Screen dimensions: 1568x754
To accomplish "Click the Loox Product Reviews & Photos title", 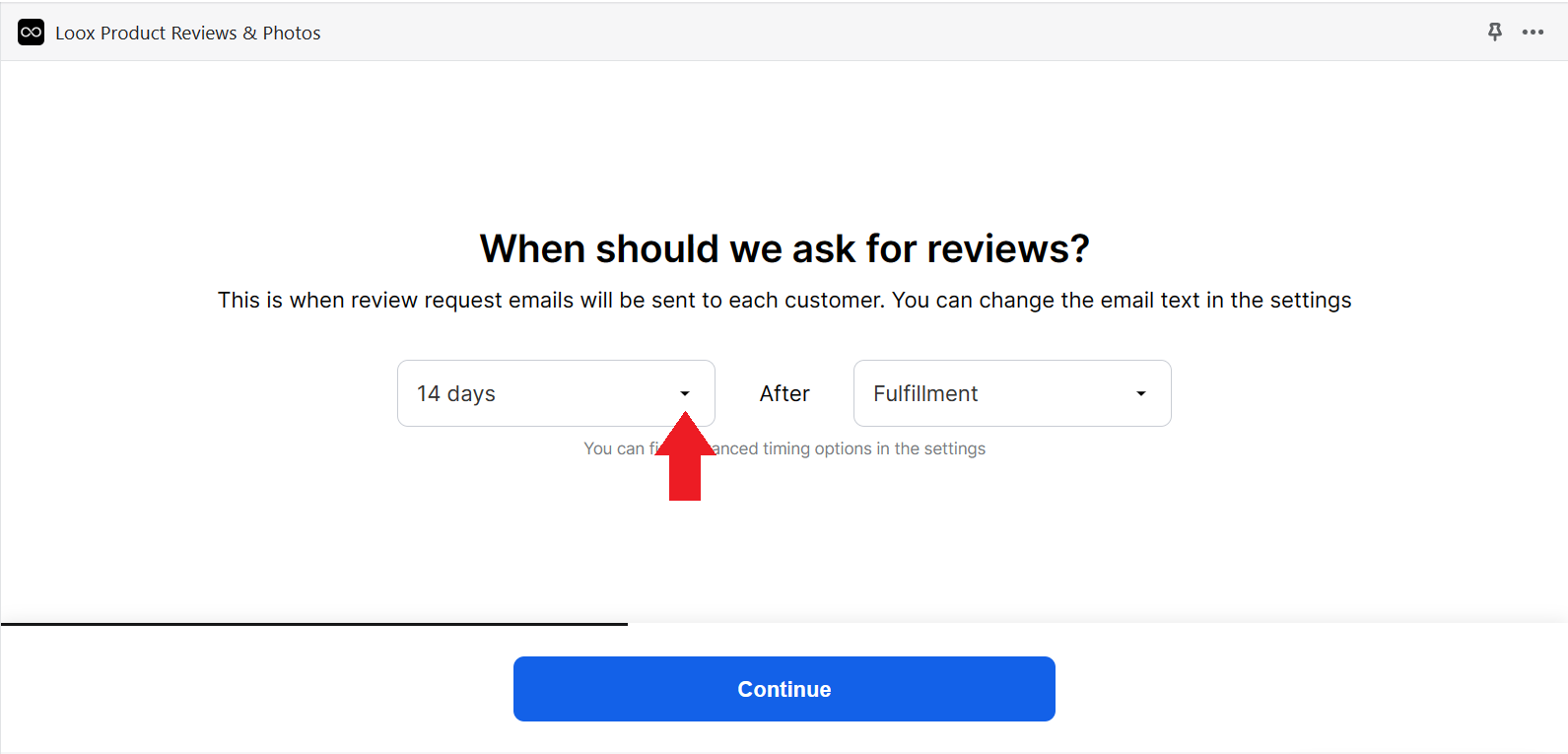I will pos(188,33).
